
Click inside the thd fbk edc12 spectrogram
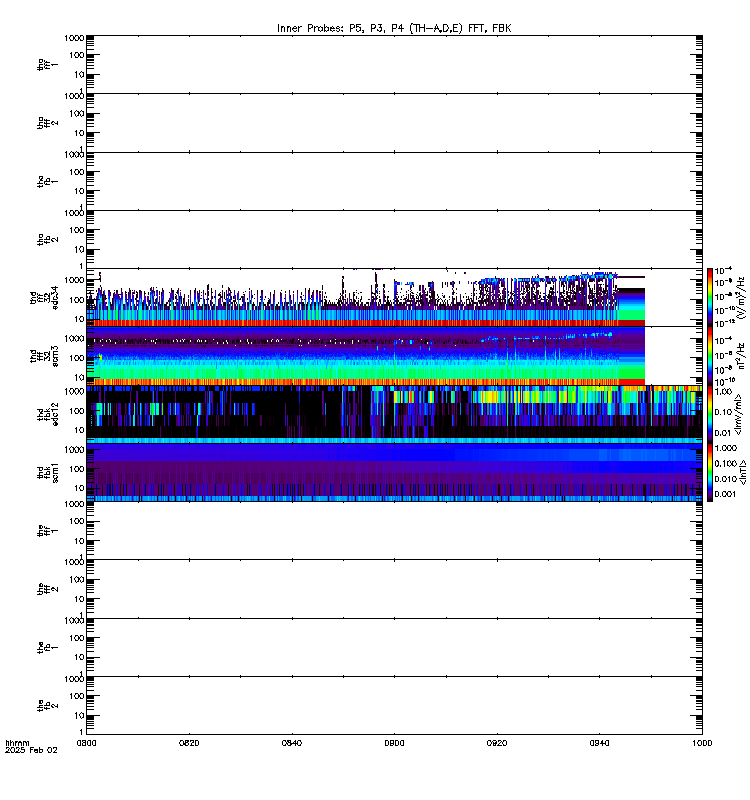(394, 414)
